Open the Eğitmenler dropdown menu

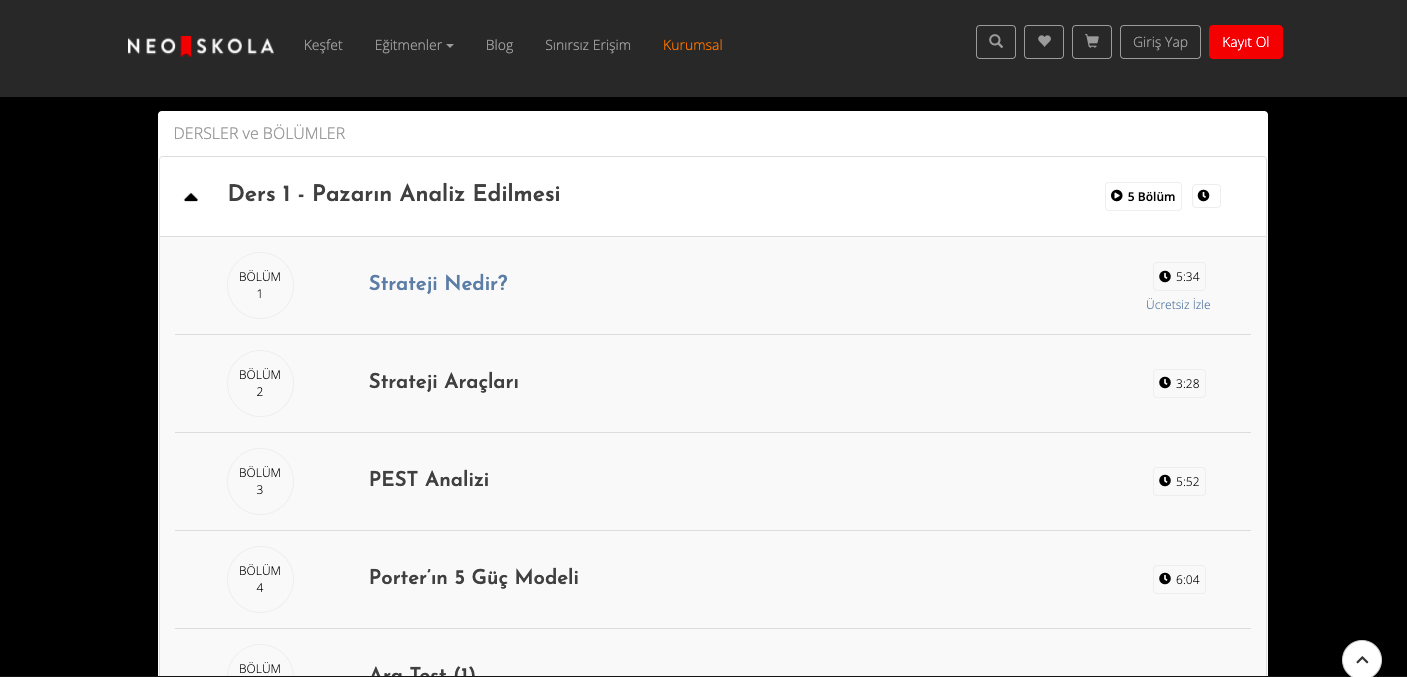pos(414,45)
